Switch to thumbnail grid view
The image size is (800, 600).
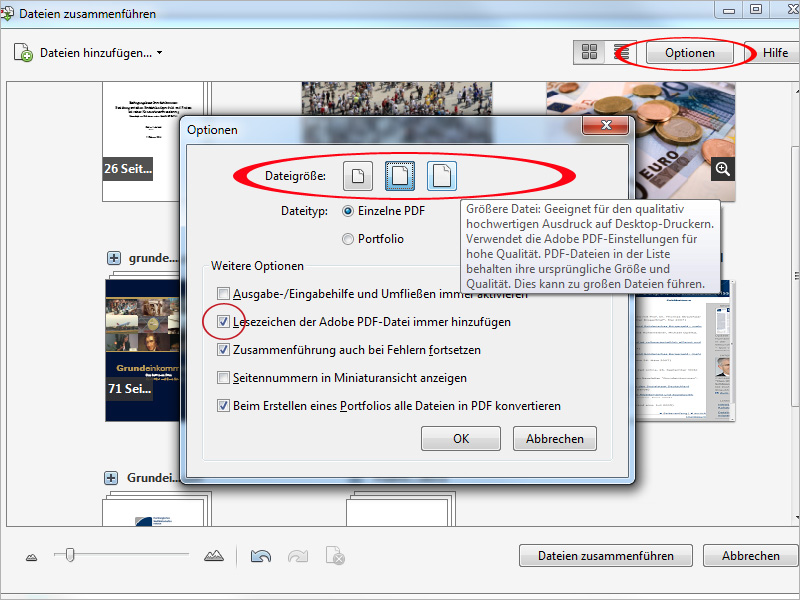click(x=589, y=52)
